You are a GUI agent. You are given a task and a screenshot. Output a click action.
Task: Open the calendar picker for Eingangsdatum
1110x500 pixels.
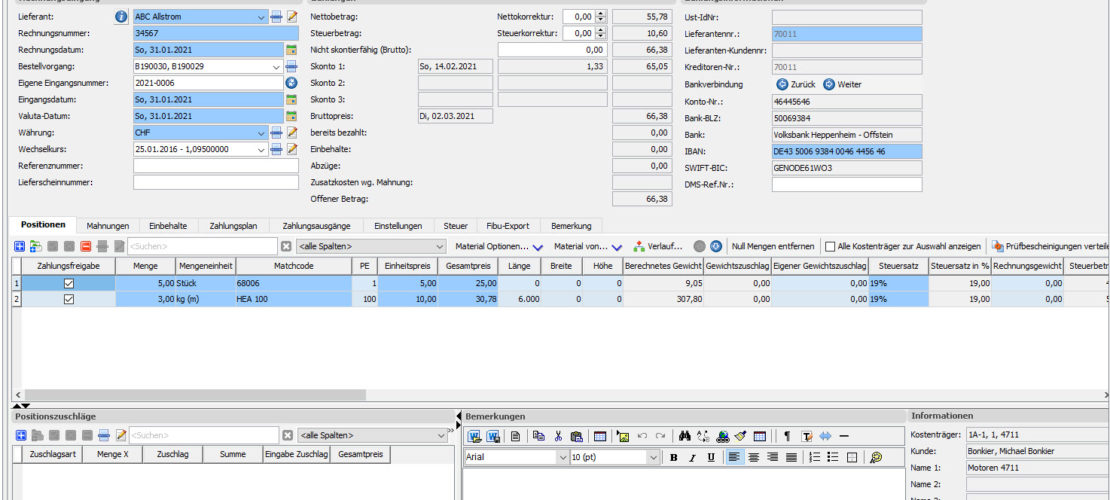(x=292, y=100)
